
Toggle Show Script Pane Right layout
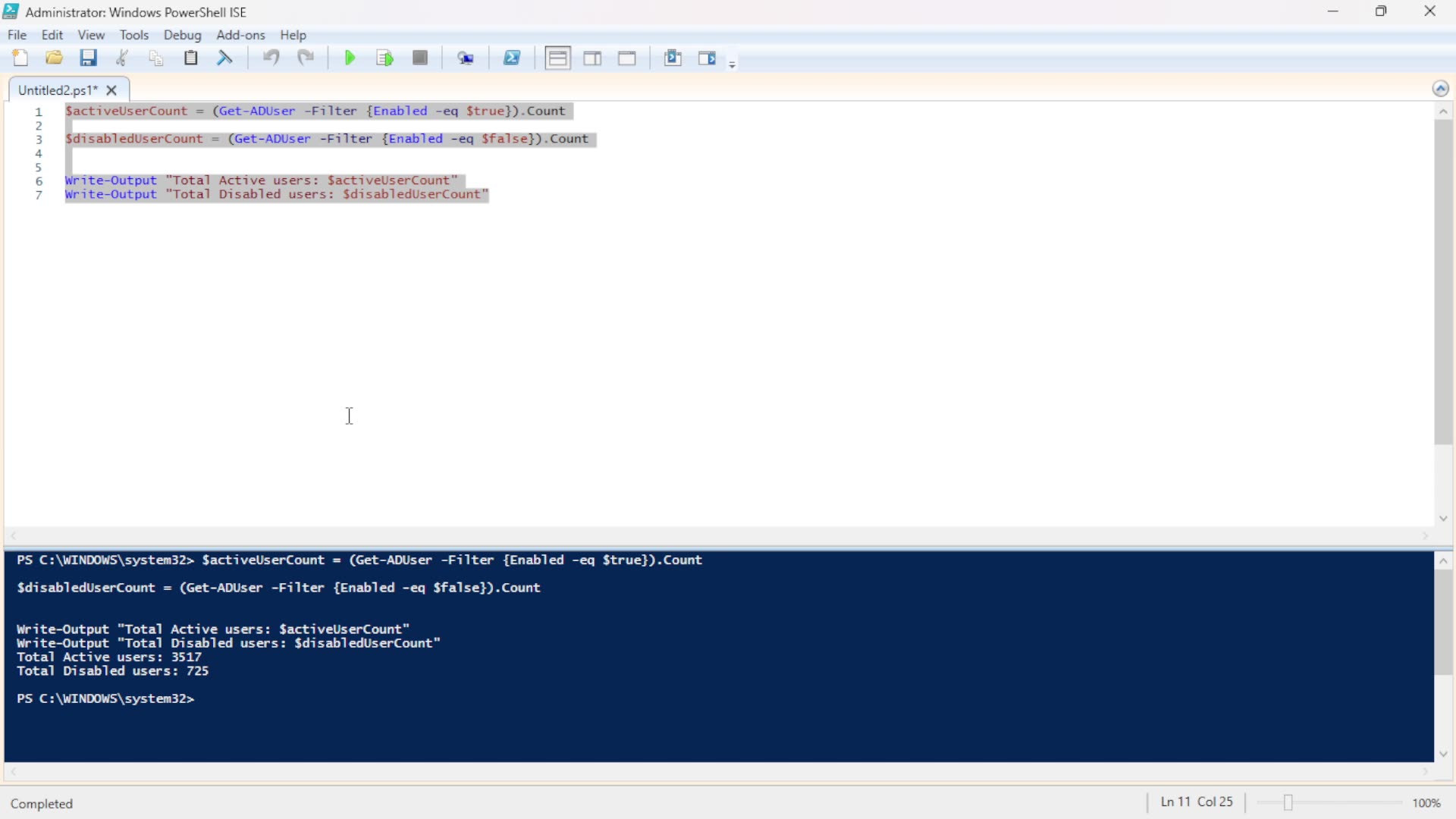point(593,58)
